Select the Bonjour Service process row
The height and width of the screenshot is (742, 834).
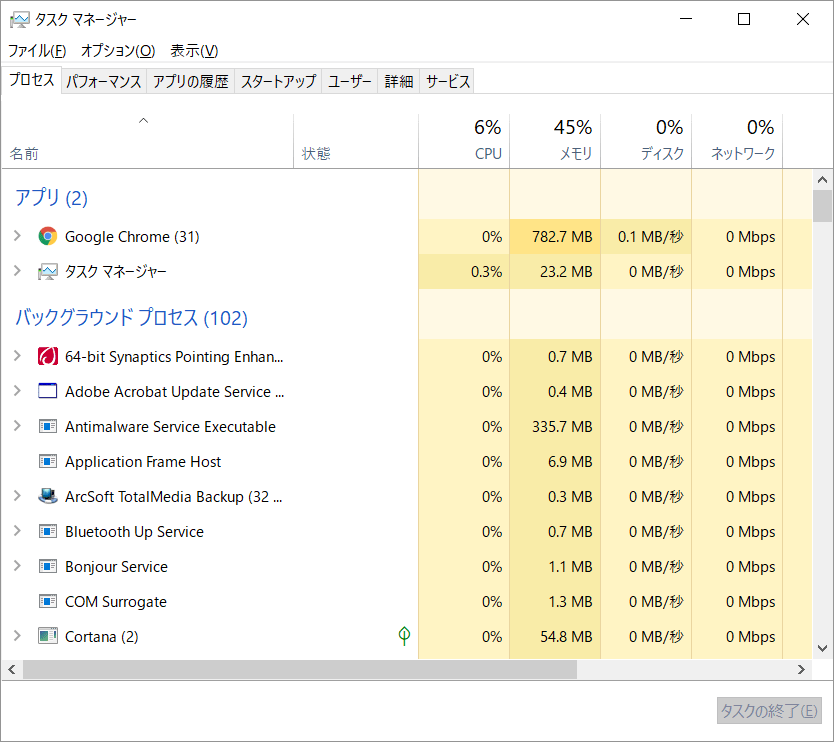[x=150, y=566]
